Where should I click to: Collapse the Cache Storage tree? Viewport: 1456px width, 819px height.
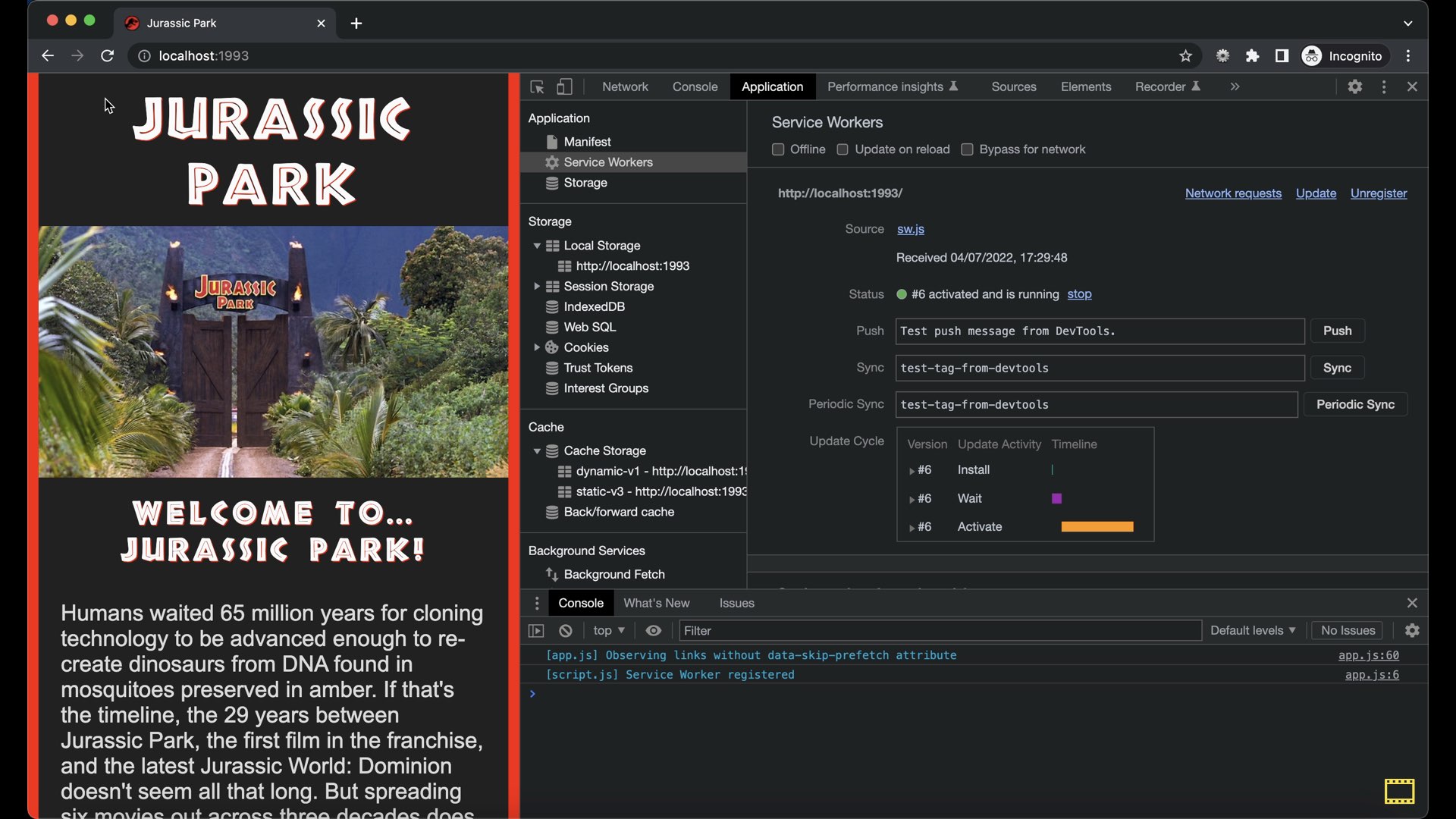(x=537, y=451)
